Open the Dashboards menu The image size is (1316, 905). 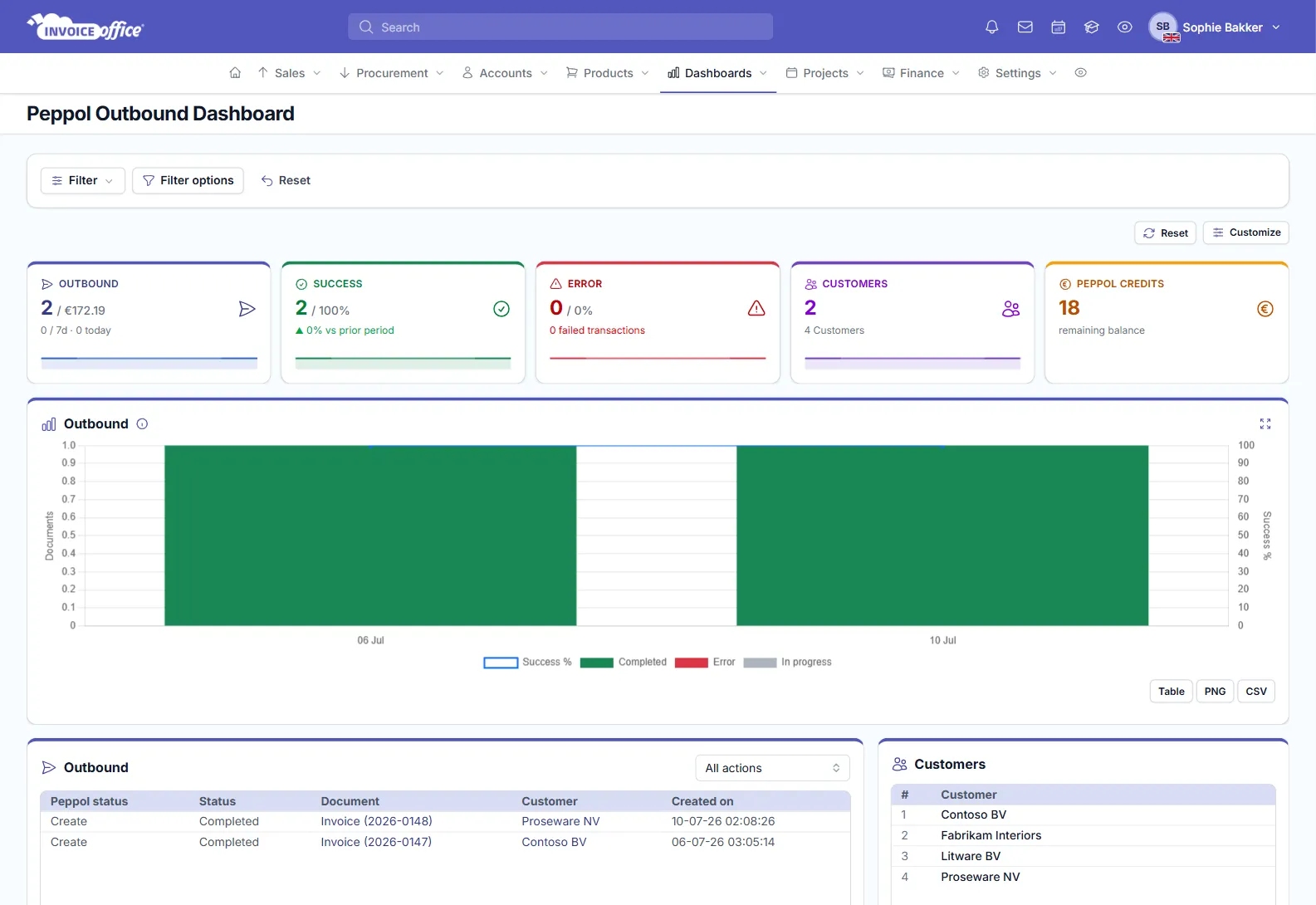click(x=717, y=73)
